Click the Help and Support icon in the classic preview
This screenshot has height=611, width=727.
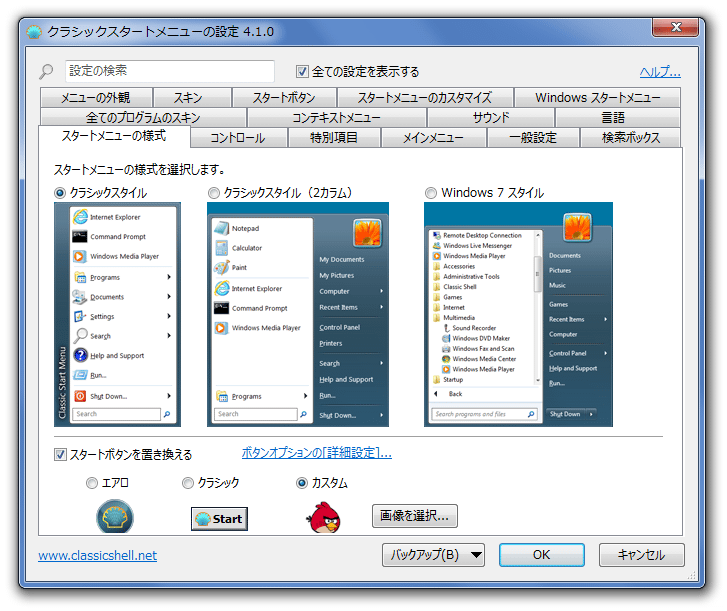[80, 355]
